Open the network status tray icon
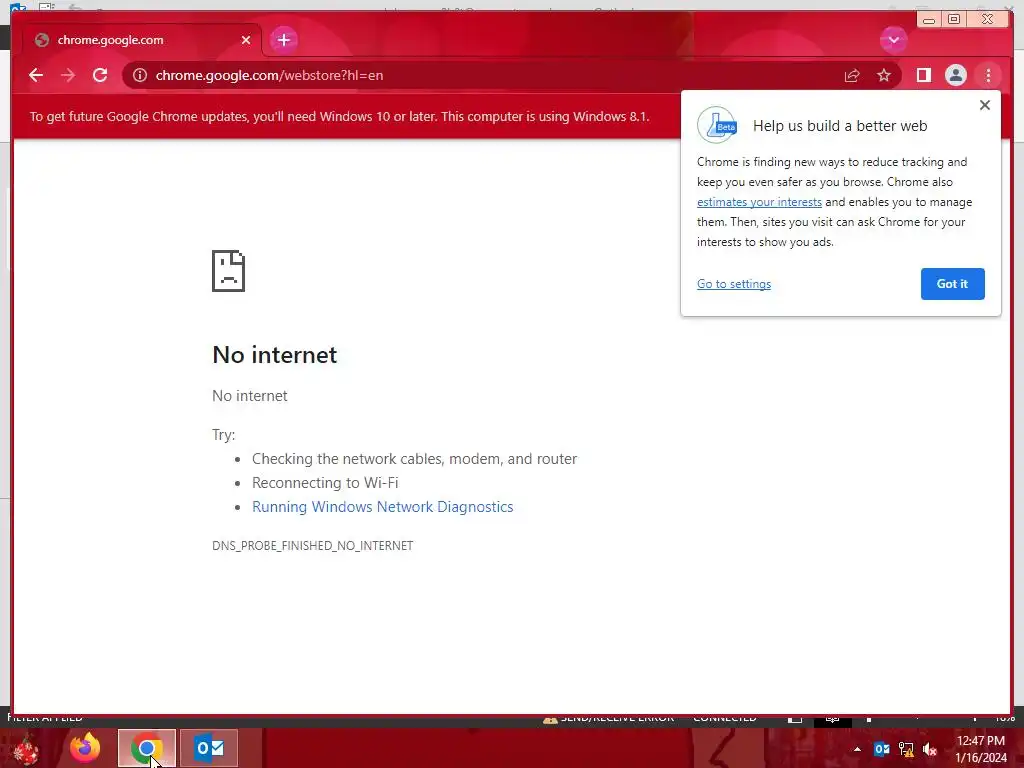Screen dimensions: 1024x768 coord(906,749)
